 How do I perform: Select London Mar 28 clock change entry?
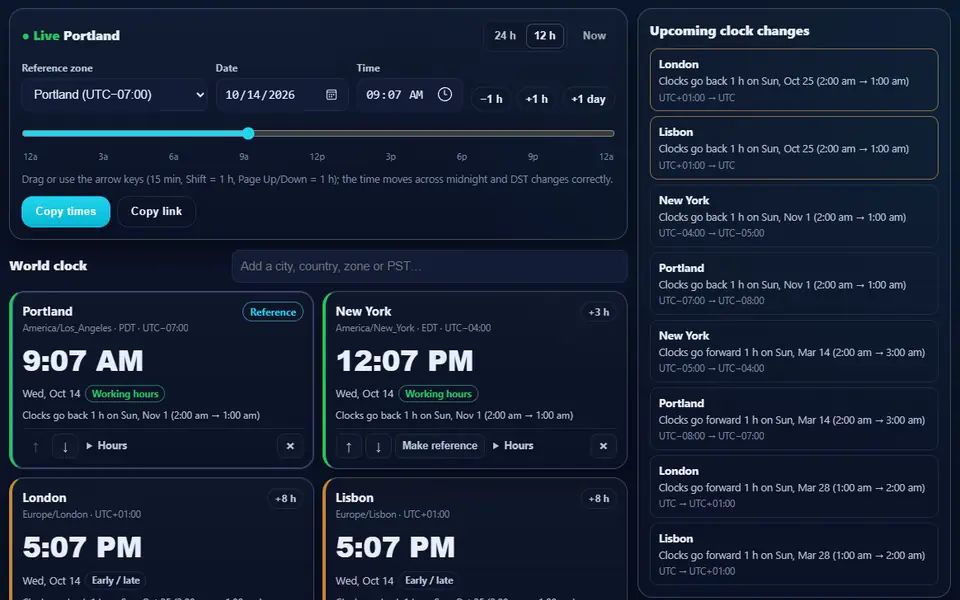[x=794, y=487]
